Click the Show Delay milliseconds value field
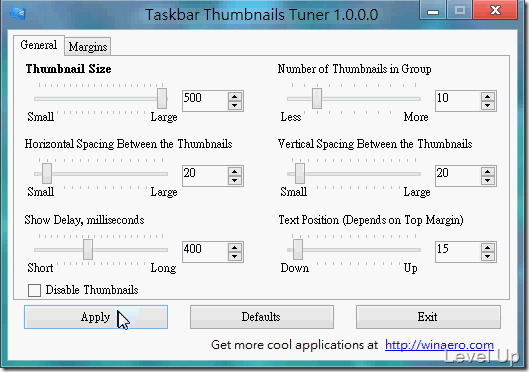 tap(204, 252)
